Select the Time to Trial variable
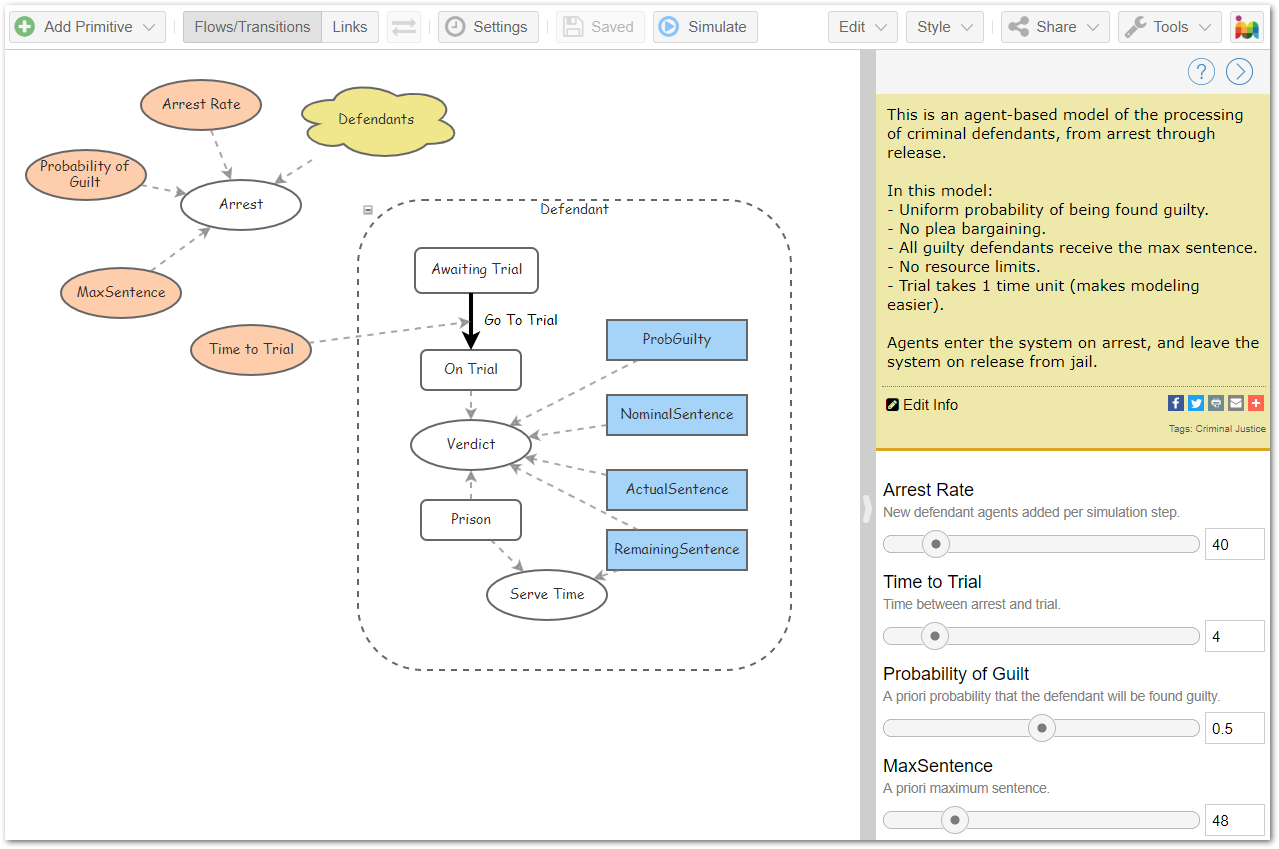 click(251, 349)
